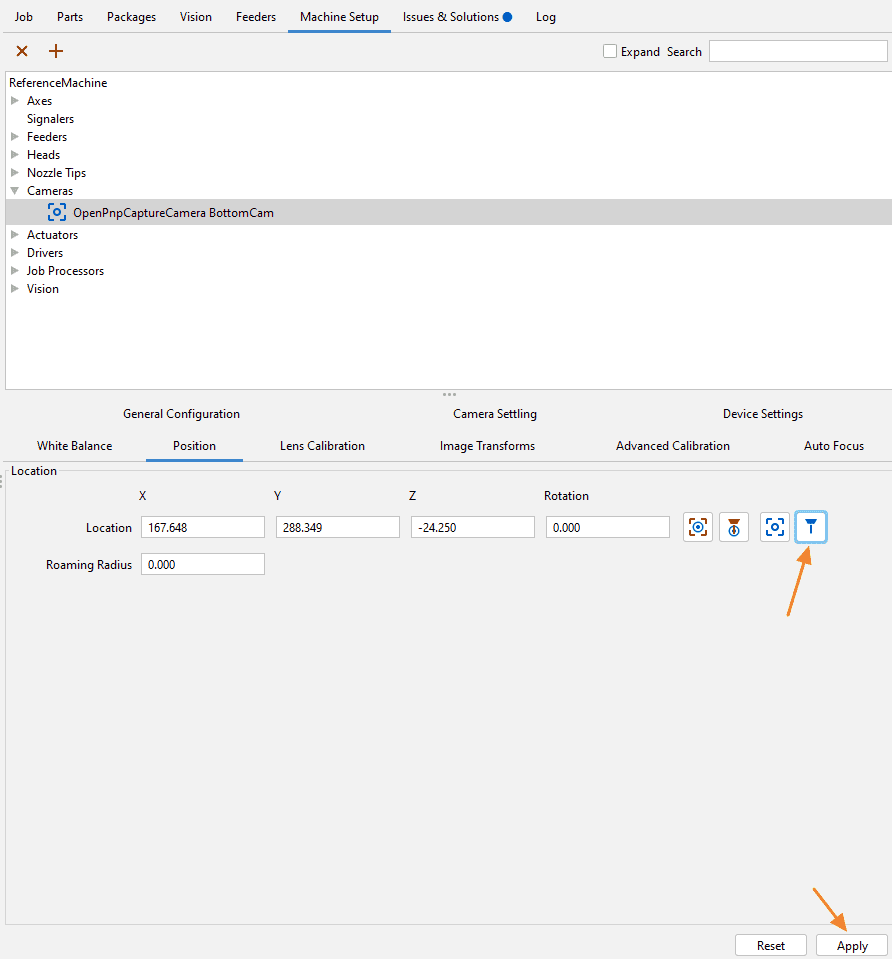This screenshot has height=959, width=892.
Task: Click the plus add icon
Action: [x=56, y=51]
